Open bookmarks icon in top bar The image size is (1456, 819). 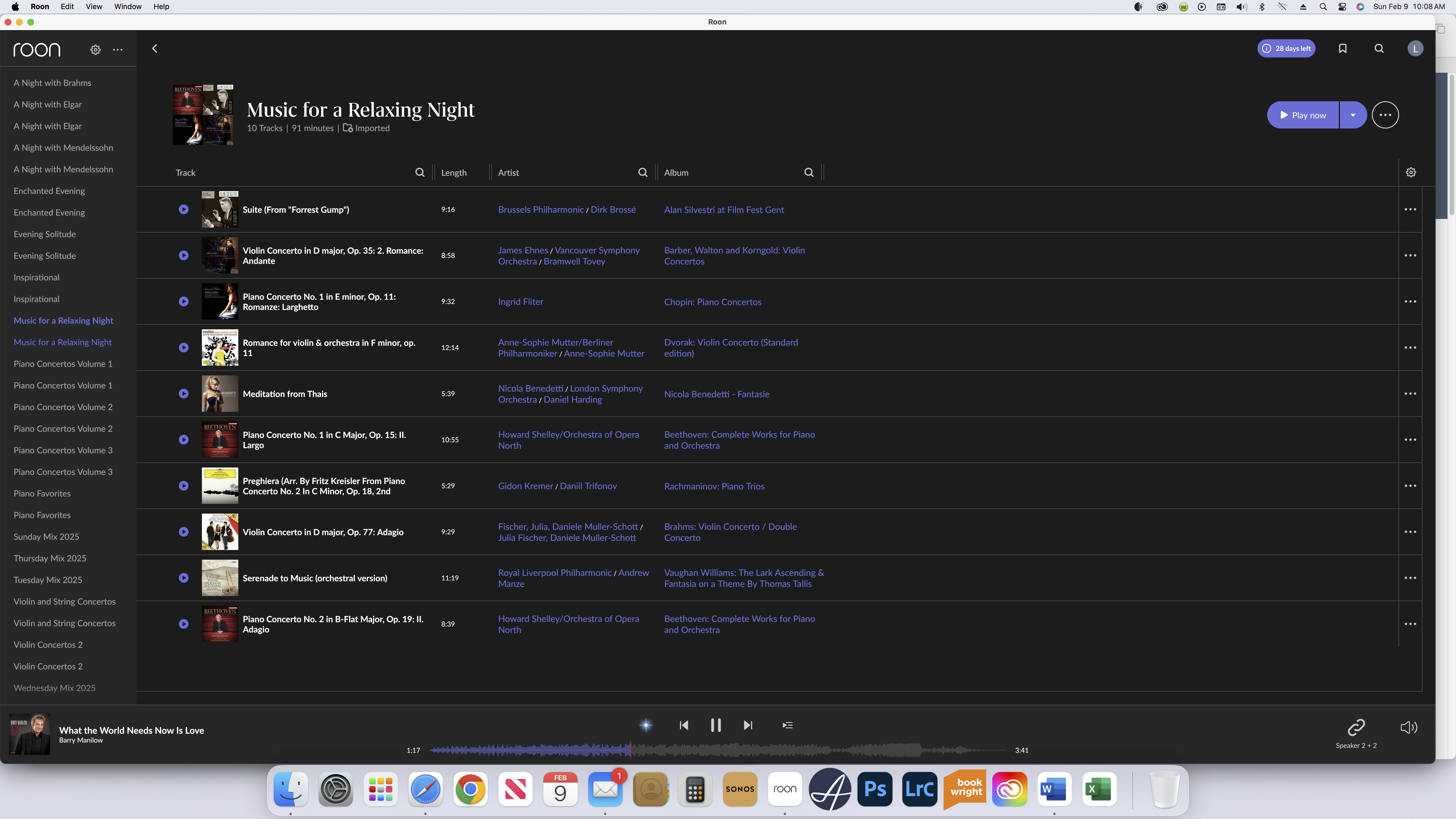pos(1342,49)
